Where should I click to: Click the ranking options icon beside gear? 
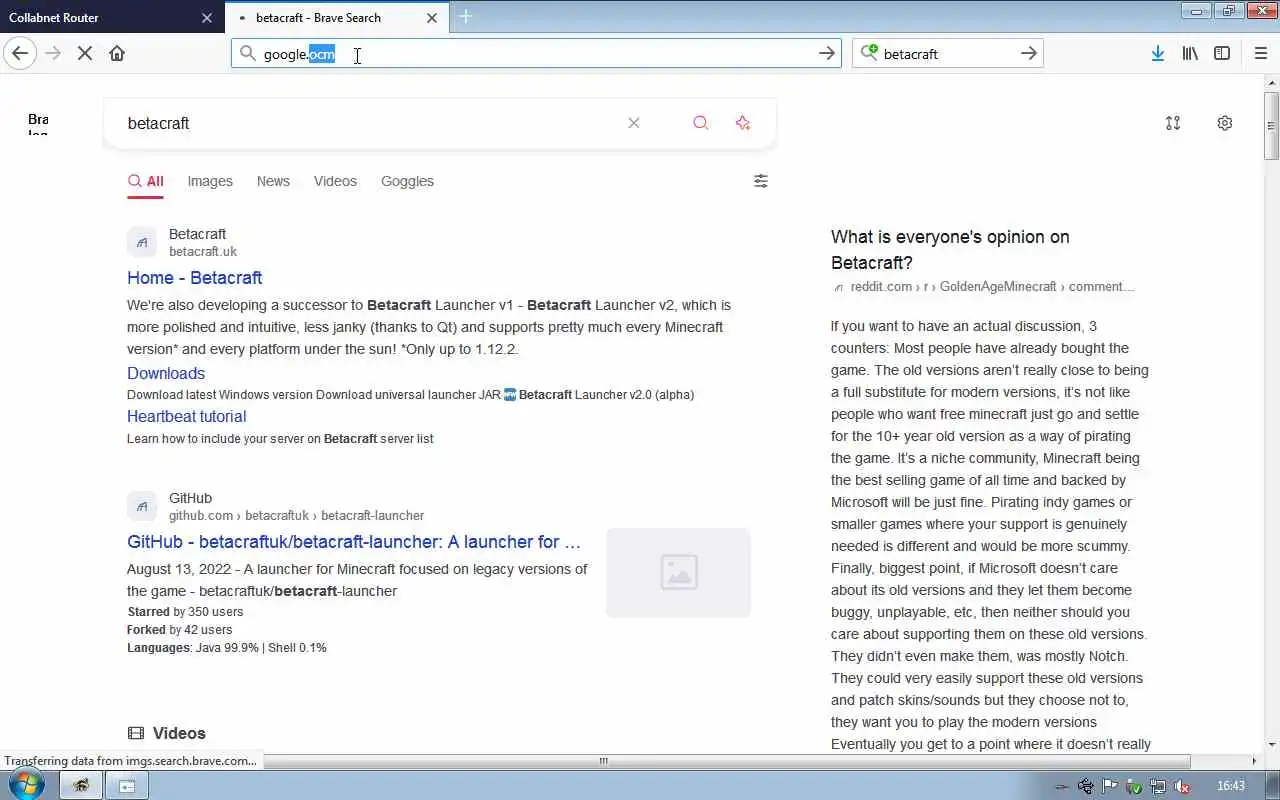tap(1173, 123)
